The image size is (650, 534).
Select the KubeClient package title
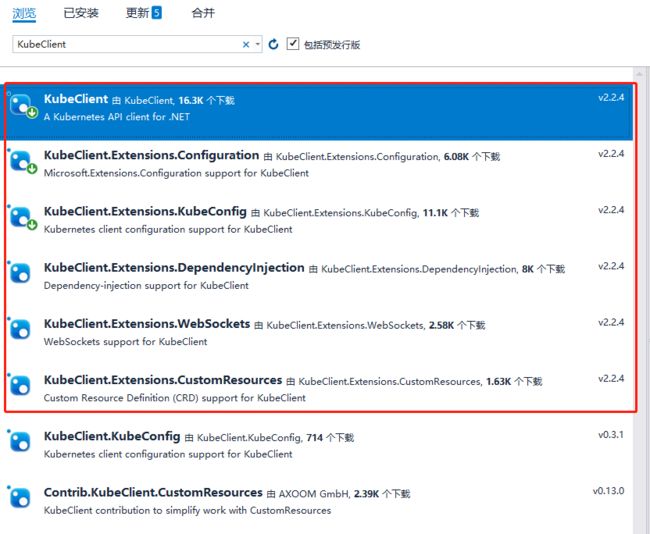pyautogui.click(x=76, y=99)
